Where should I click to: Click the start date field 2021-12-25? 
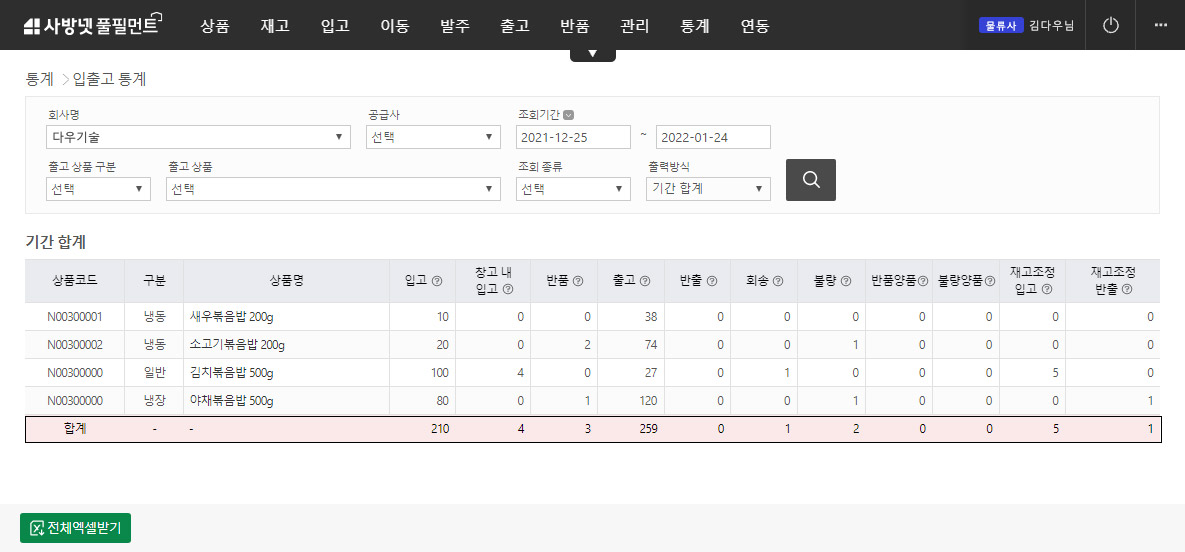[572, 137]
